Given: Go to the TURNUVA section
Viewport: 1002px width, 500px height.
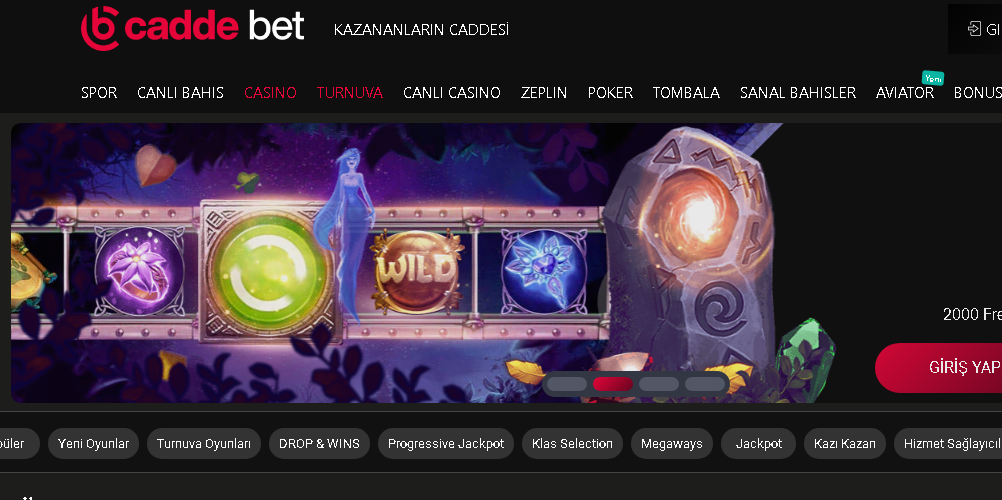Looking at the screenshot, I should click(350, 93).
